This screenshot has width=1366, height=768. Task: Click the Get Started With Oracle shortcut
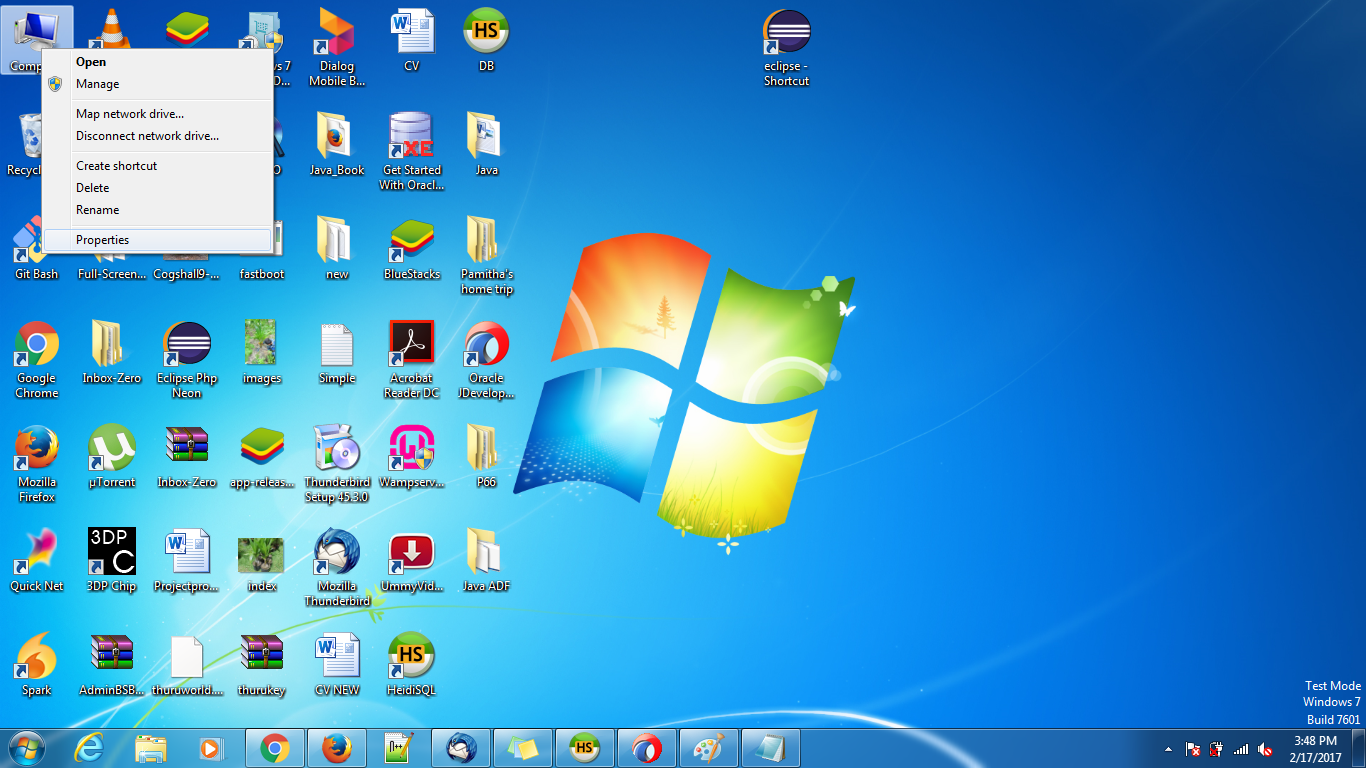point(412,151)
